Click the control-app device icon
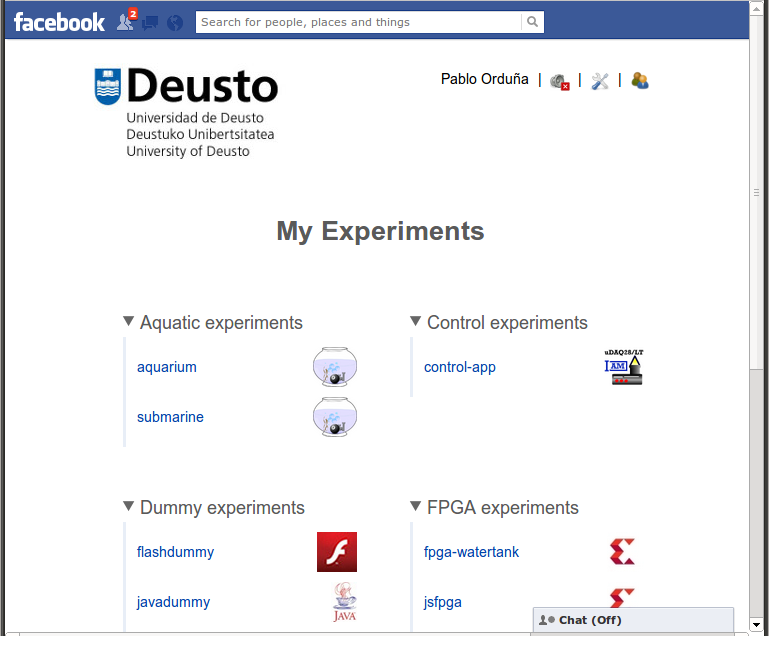 [x=624, y=367]
